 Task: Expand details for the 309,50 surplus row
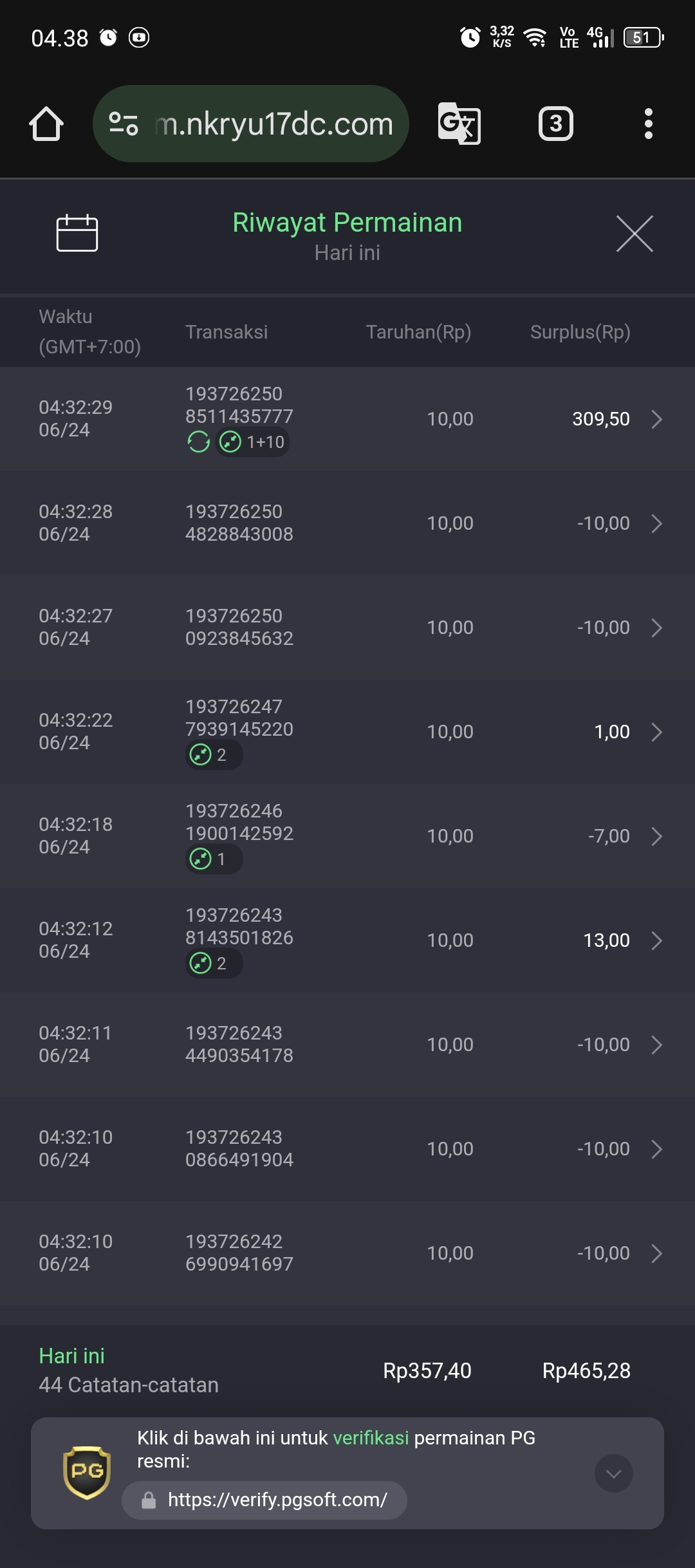[x=656, y=419]
